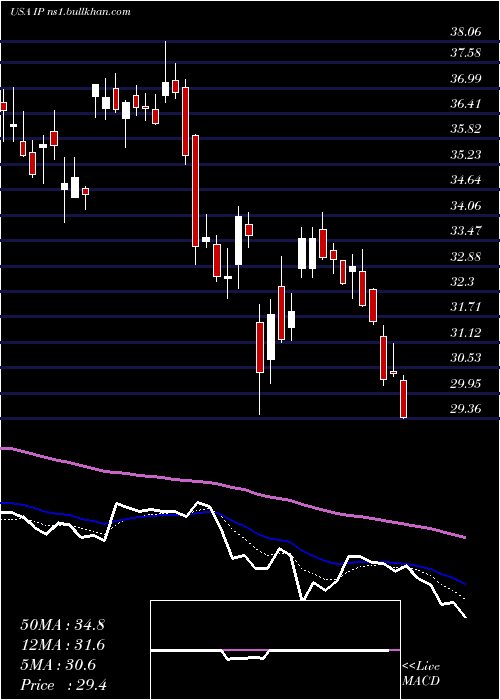
Task: Click the 12MA : 31.6 readout
Action: pyautogui.click(x=62, y=645)
